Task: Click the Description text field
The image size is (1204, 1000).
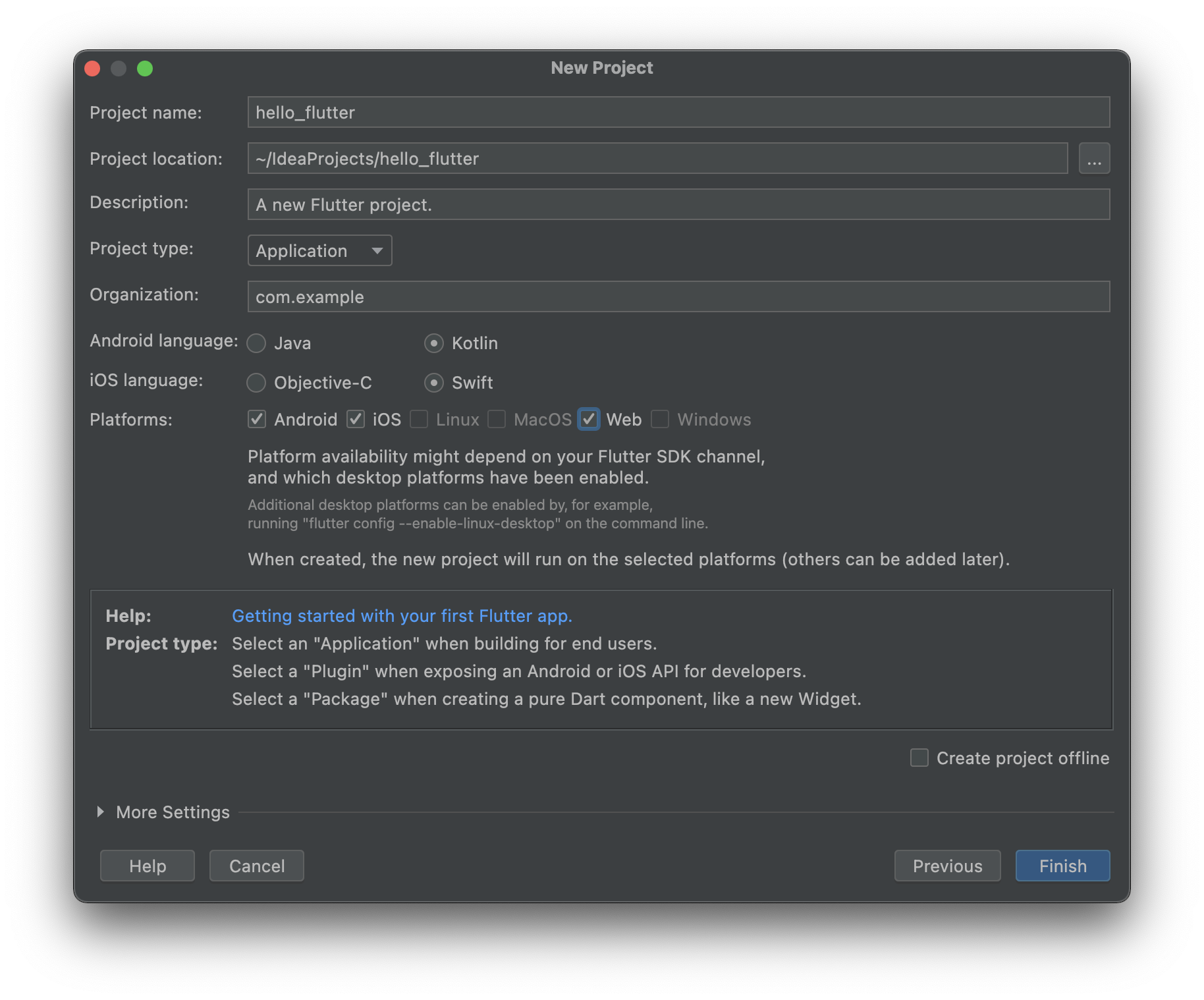Action: click(x=678, y=204)
